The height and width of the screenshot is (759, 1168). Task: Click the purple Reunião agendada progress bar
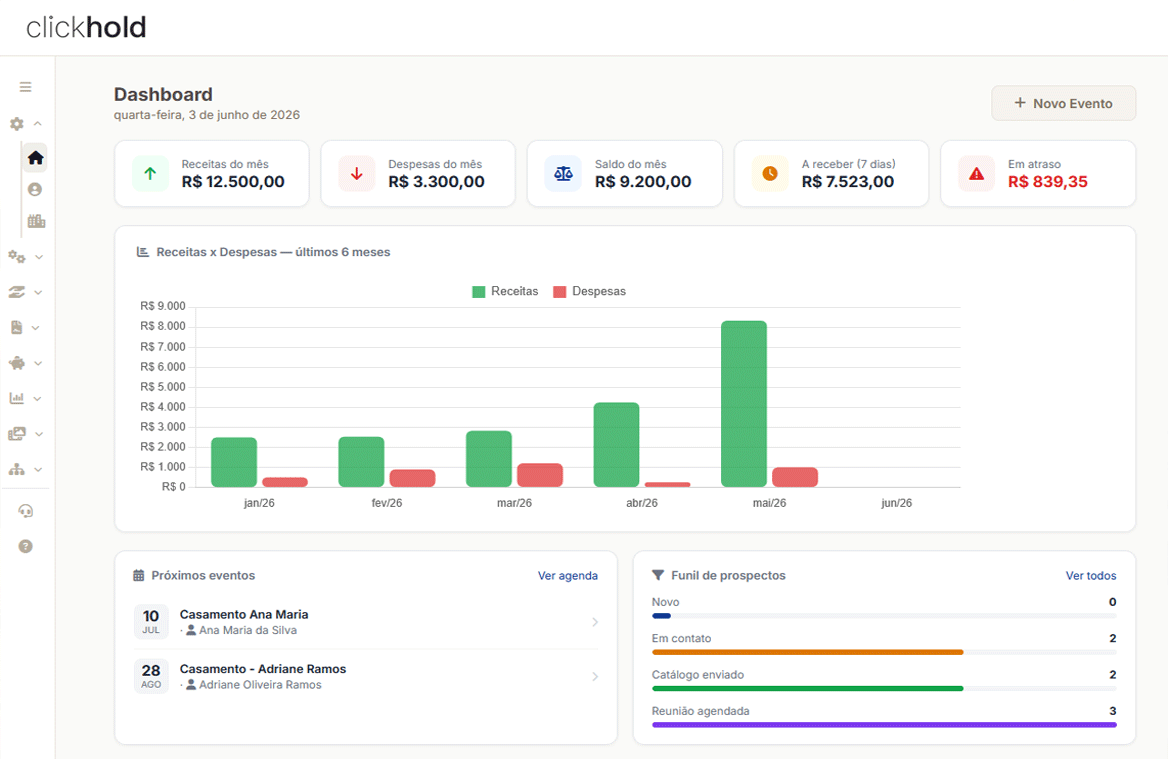[884, 725]
